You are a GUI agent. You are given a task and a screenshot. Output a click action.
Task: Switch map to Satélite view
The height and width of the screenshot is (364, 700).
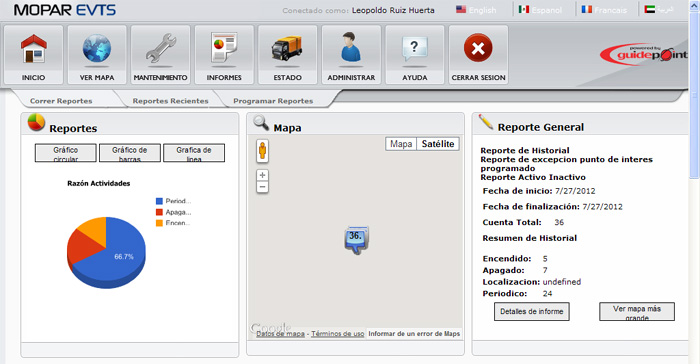[438, 144]
